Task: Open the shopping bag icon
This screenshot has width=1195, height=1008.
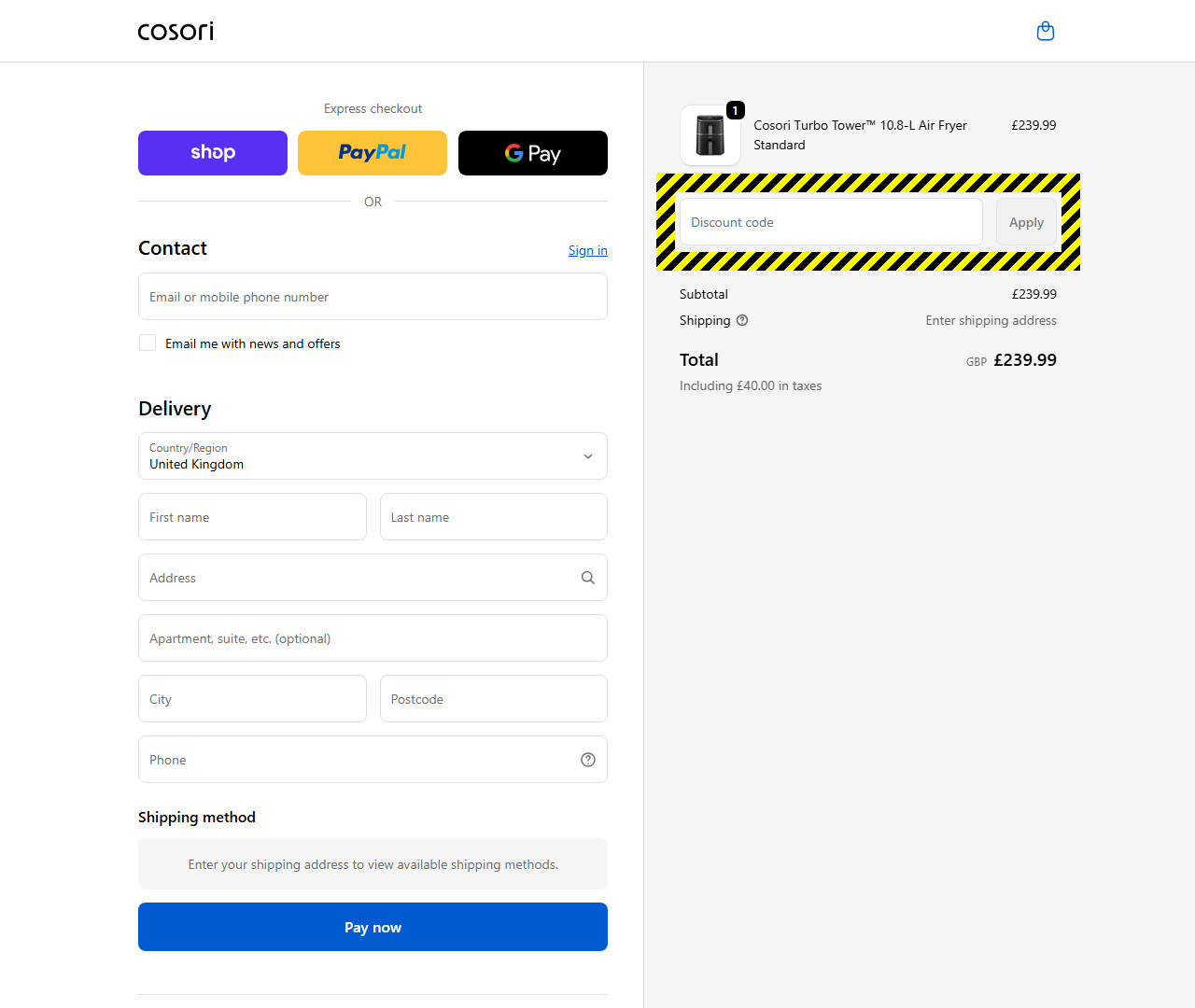Action: click(x=1045, y=31)
